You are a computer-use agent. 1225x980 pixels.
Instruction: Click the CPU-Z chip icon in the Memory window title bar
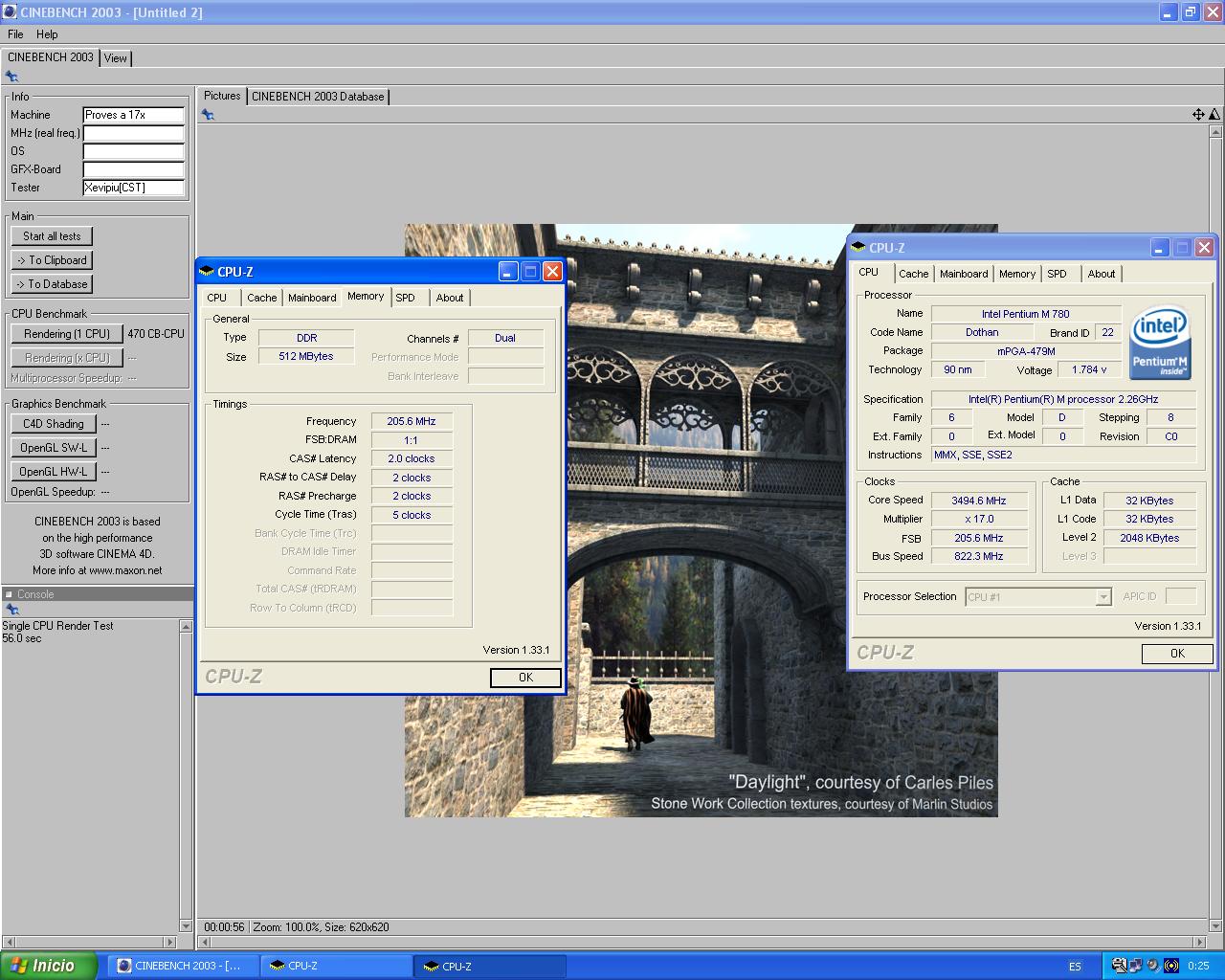[207, 272]
